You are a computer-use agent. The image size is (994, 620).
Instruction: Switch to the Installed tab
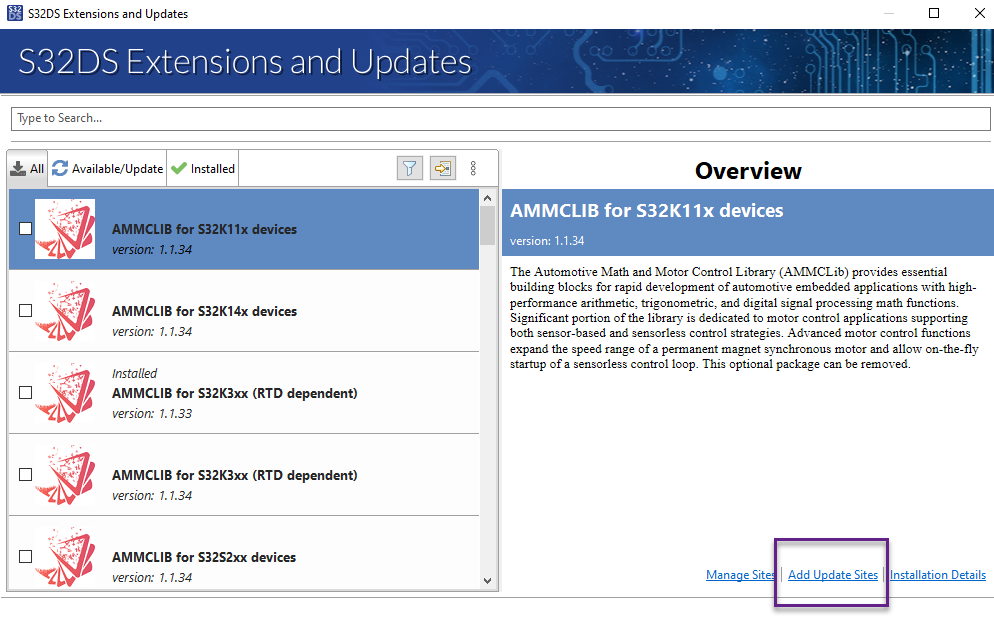tap(202, 167)
